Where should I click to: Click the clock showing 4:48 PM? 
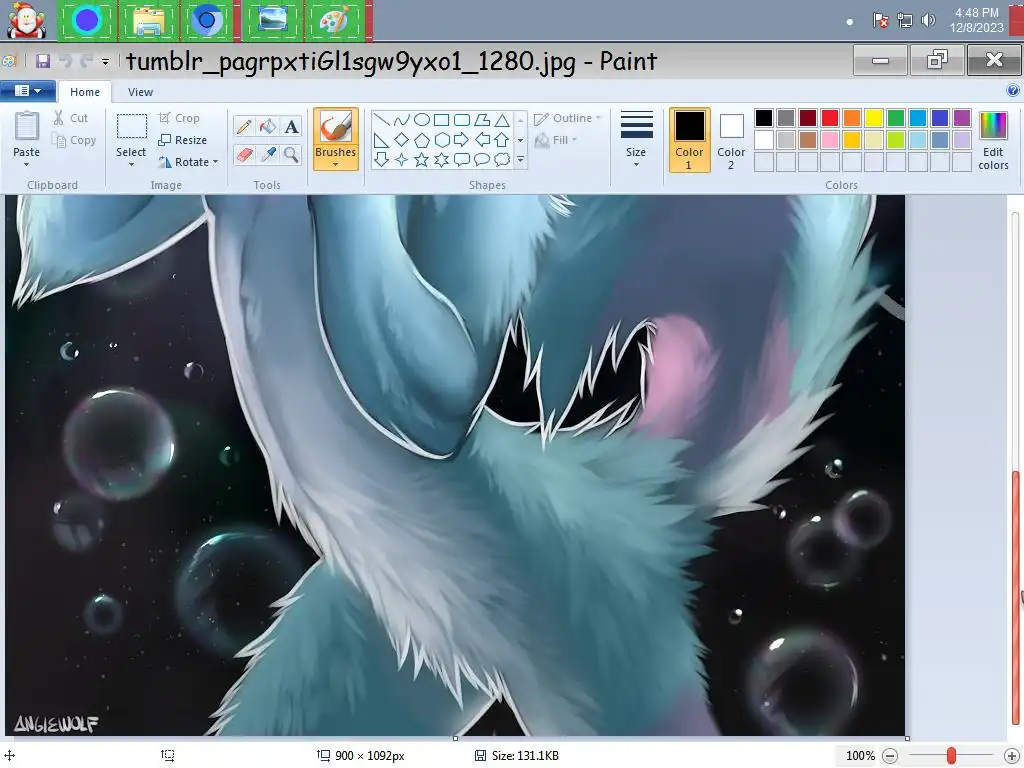[x=977, y=12]
